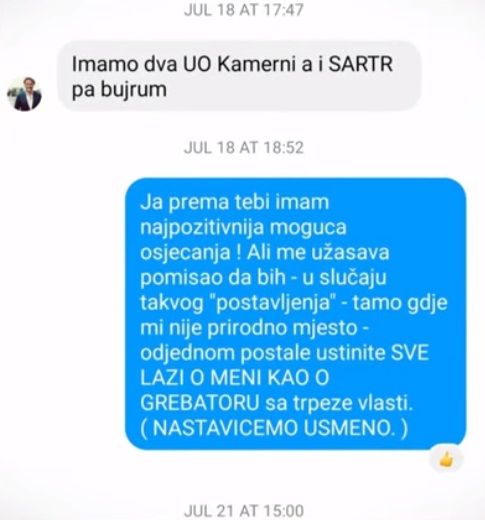Click the word "GREBATORU" in blue message

click(200, 403)
